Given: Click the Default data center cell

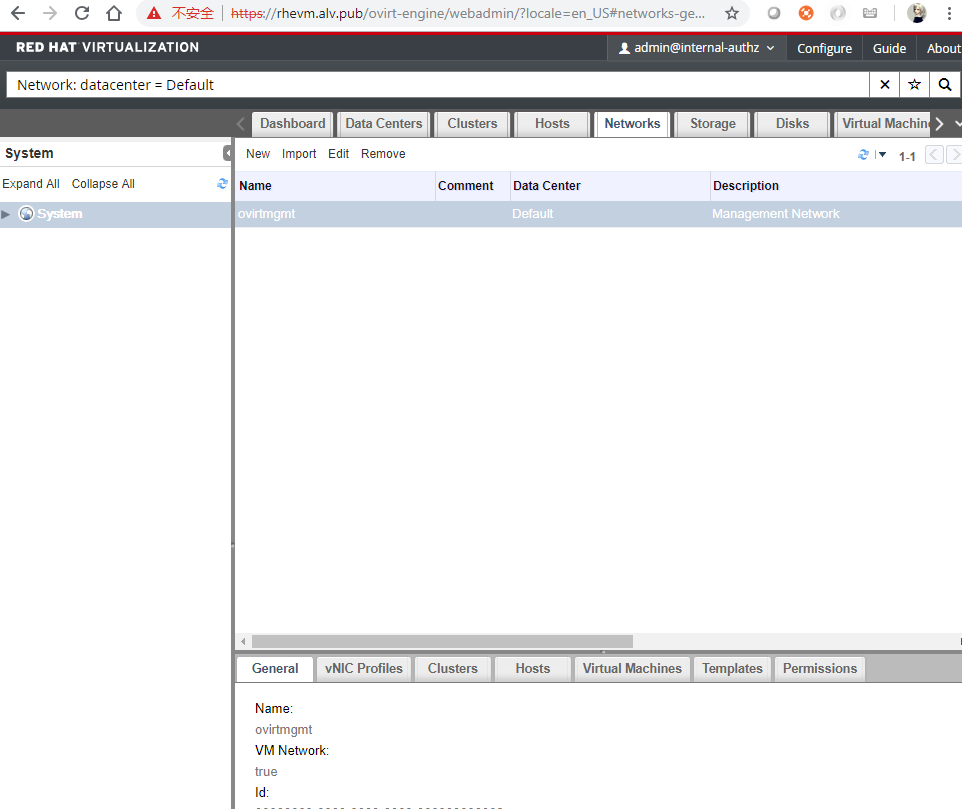Looking at the screenshot, I should pos(533,214).
